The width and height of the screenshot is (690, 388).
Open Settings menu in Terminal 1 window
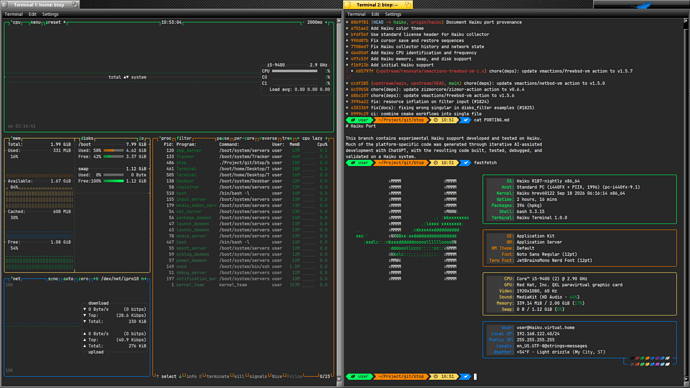click(x=50, y=14)
